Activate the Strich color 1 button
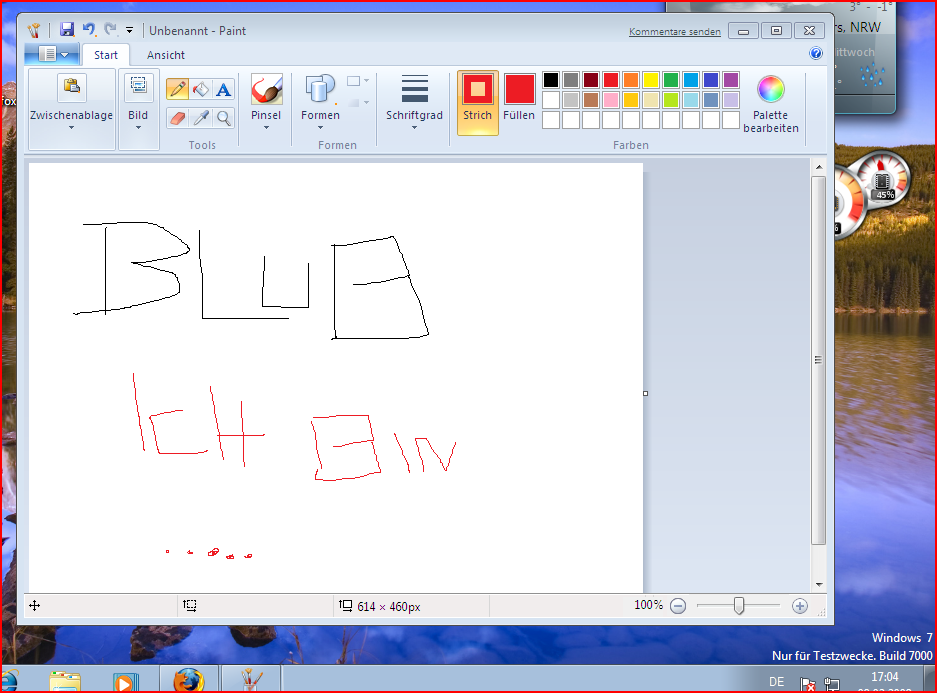This screenshot has width=937, height=693. pos(477,103)
